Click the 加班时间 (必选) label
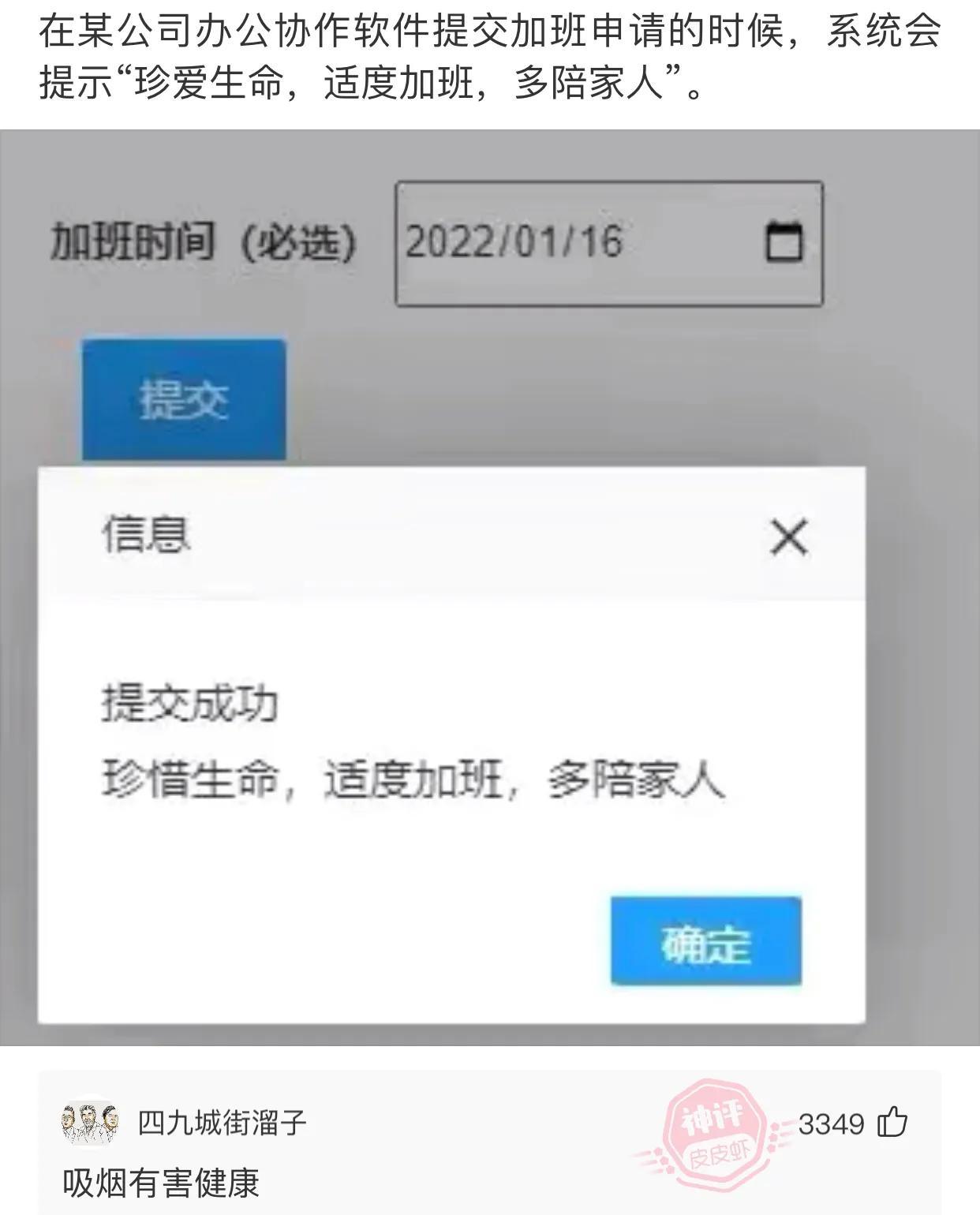 pos(204,241)
